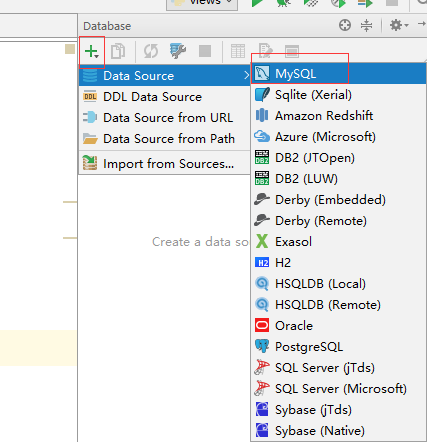
Task: Click the Collapse All icon
Action: coord(366,25)
